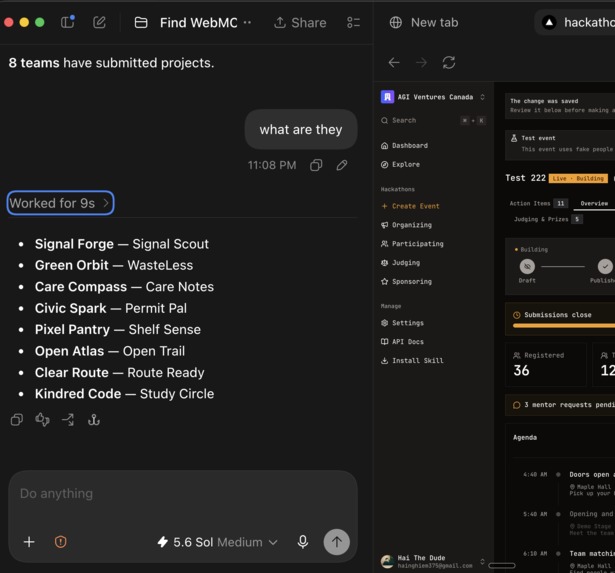Select the Judging & Prizes tab

pyautogui.click(x=548, y=219)
